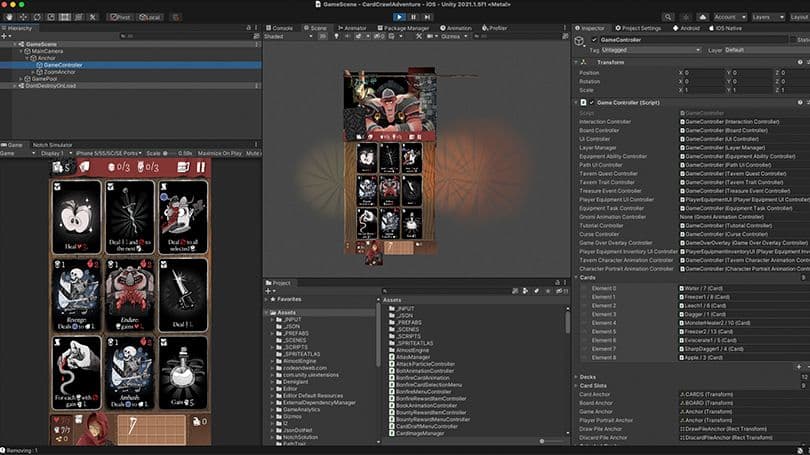The image size is (810, 455).
Task: Expand the Decks foldout in Inspector
Action: pos(576,377)
